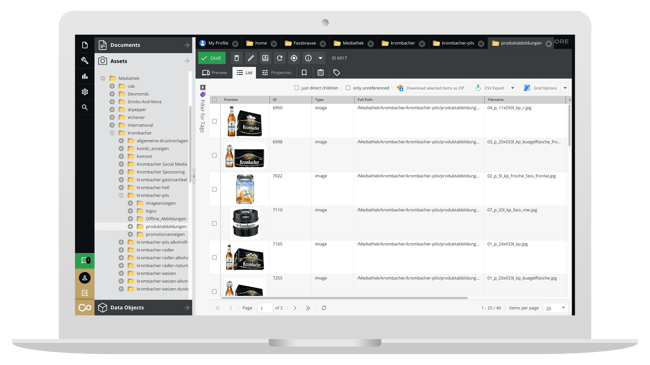Viewport: 650px width, 365px height.
Task: Expand the krombacher-radler folder node
Action: click(121, 250)
